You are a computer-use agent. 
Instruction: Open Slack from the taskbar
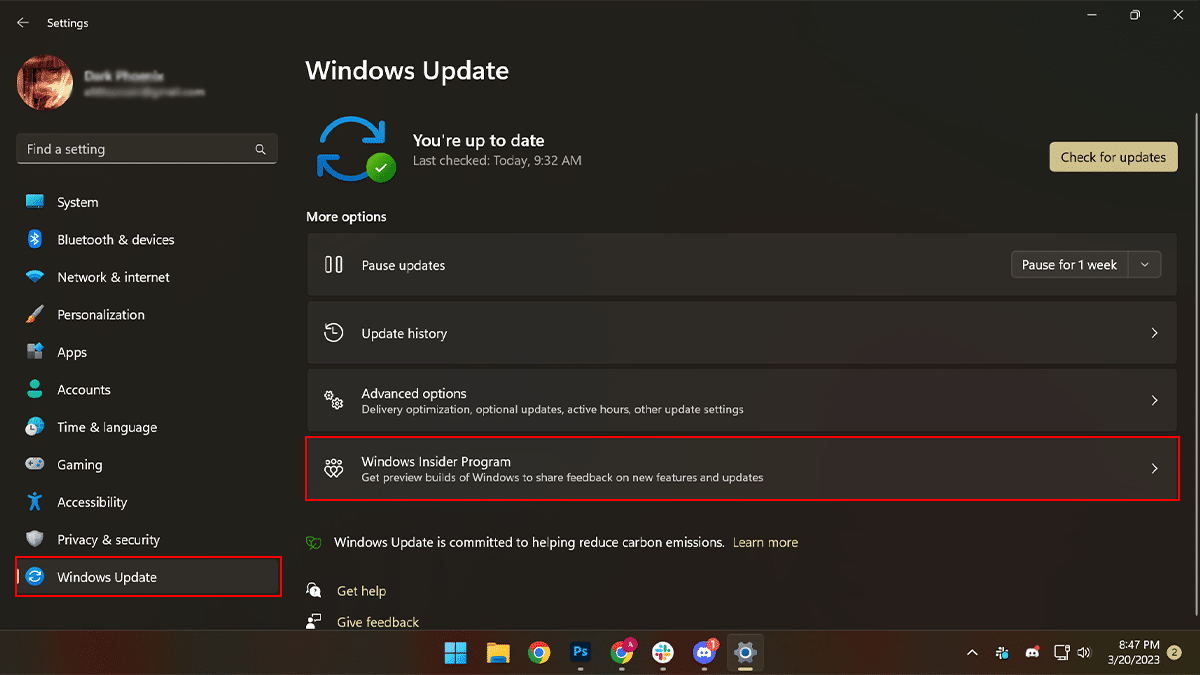662,653
